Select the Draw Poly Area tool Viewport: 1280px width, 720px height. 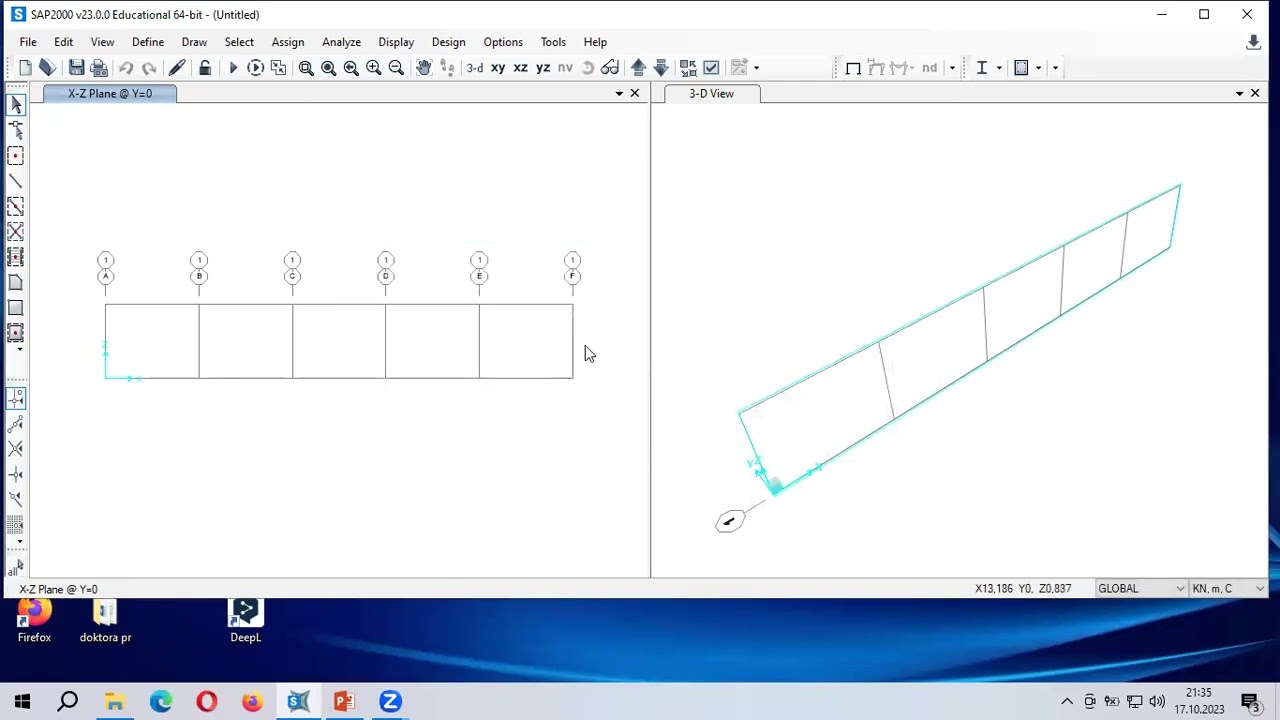click(16, 283)
